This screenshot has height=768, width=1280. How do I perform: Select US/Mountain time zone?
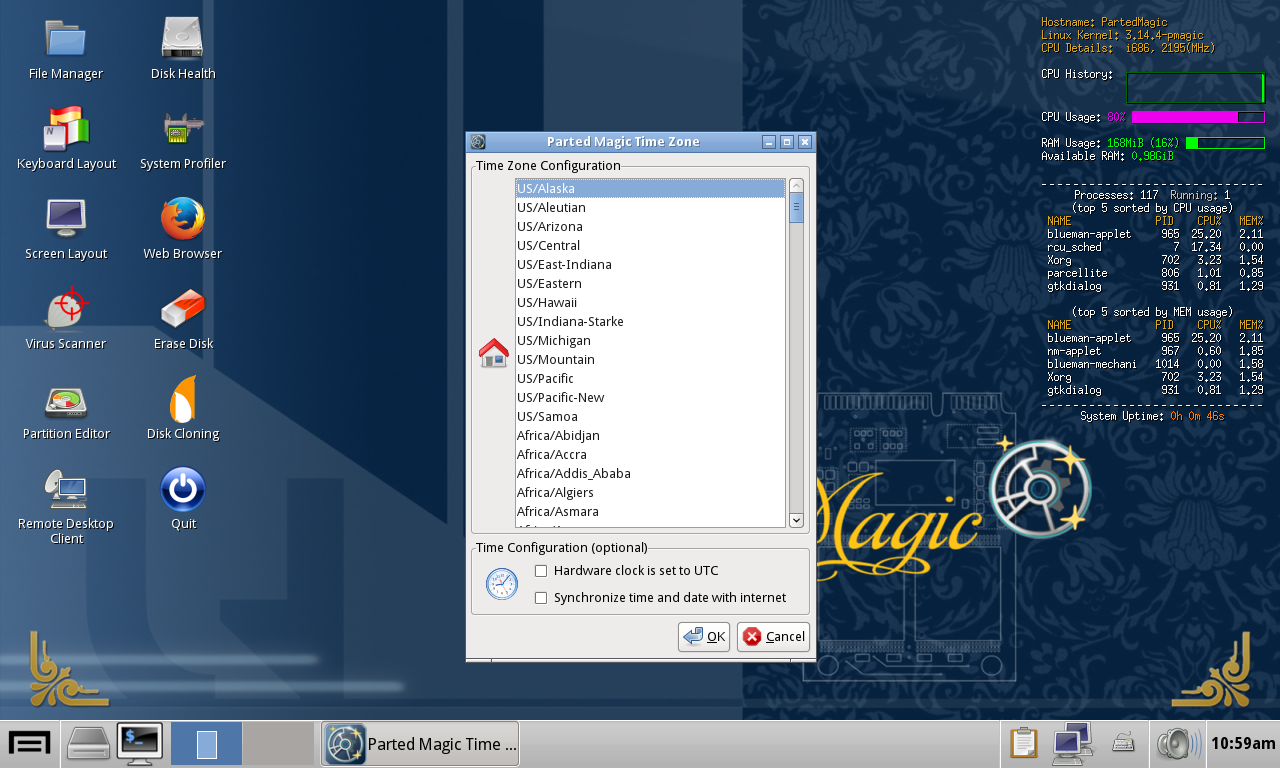tap(650, 360)
